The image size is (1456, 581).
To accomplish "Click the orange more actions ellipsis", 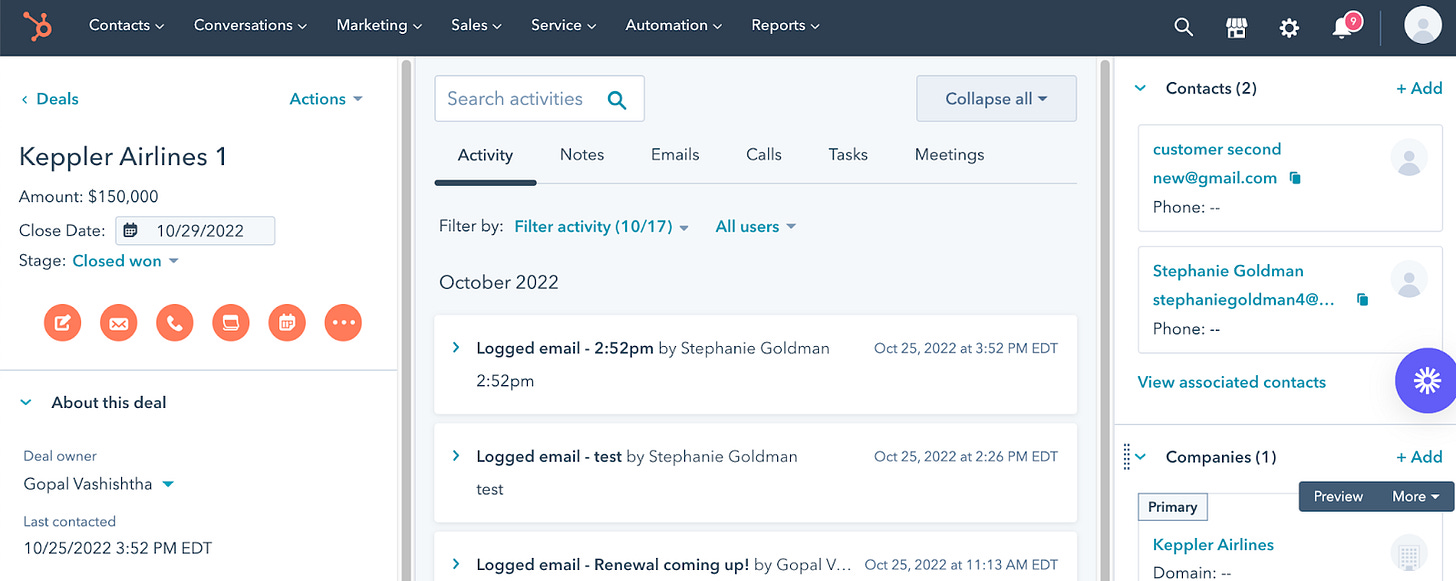I will tap(343, 323).
